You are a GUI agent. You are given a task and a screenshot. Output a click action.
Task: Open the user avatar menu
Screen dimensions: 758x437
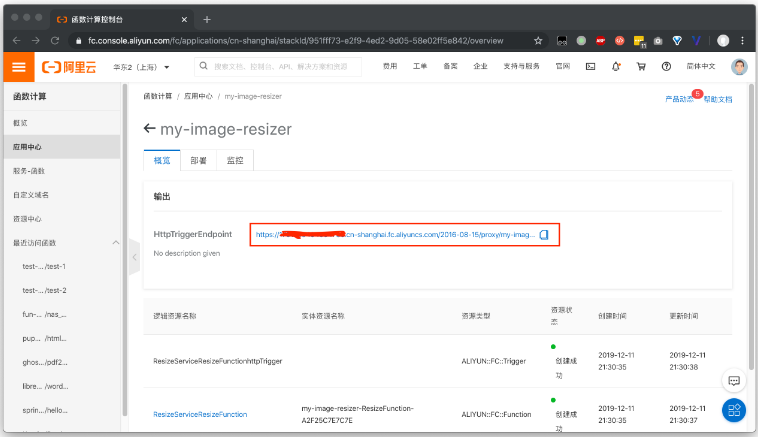coord(739,67)
